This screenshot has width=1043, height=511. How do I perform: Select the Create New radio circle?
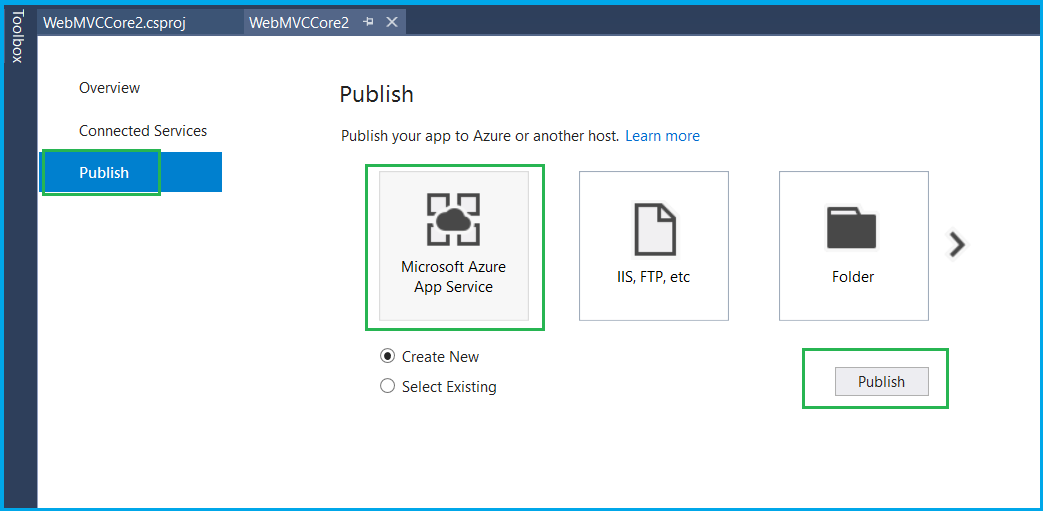click(x=388, y=356)
